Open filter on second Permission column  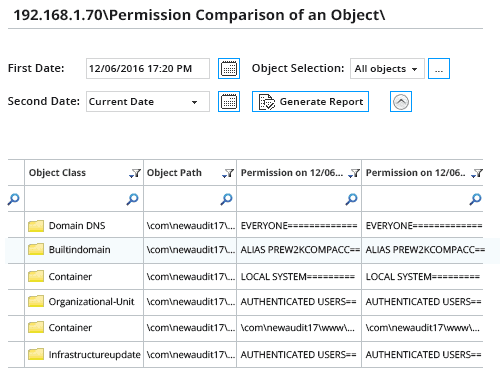(x=477, y=173)
